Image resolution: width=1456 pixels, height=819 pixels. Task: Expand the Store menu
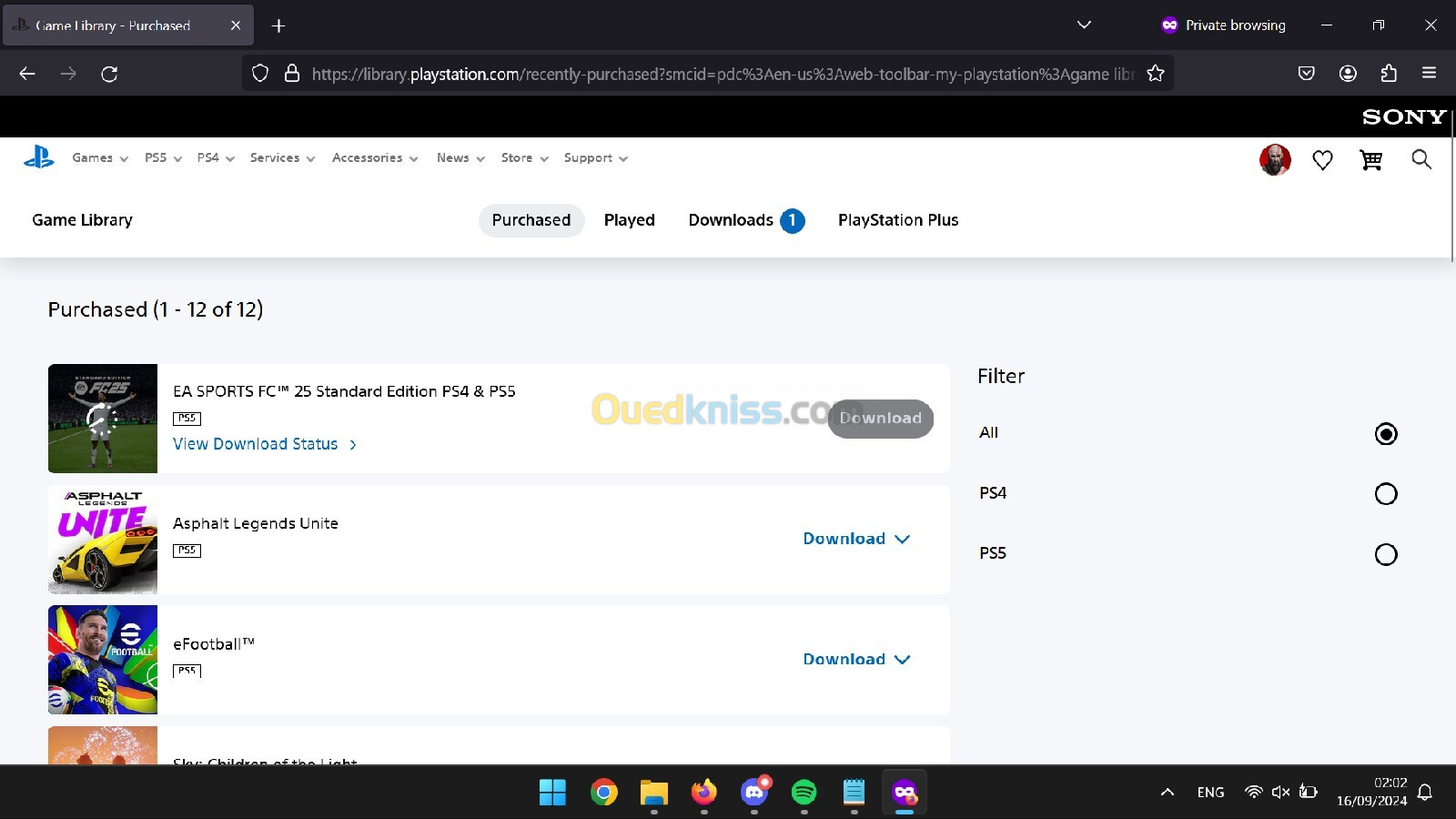tap(525, 158)
